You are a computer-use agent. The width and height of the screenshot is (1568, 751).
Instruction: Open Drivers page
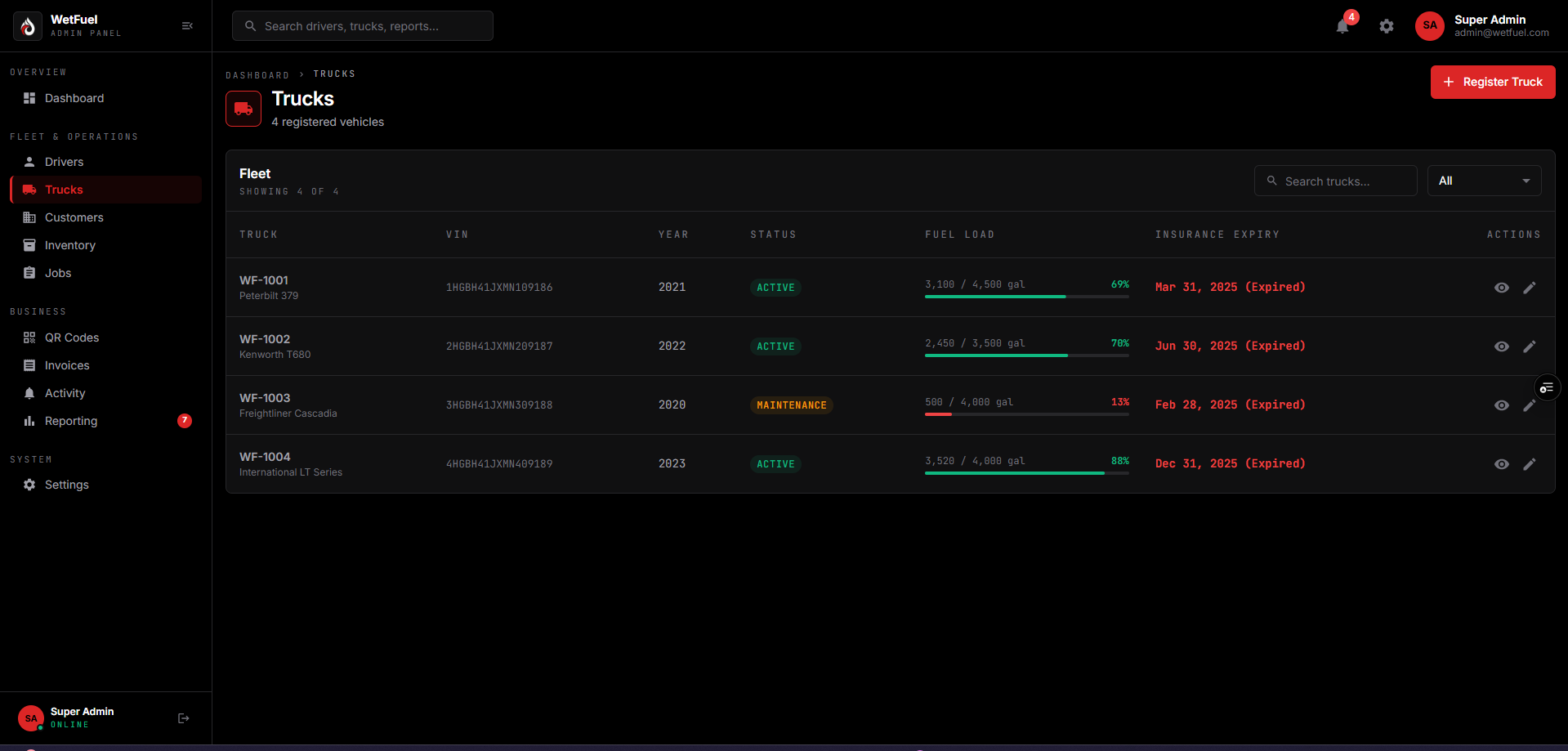pos(105,162)
